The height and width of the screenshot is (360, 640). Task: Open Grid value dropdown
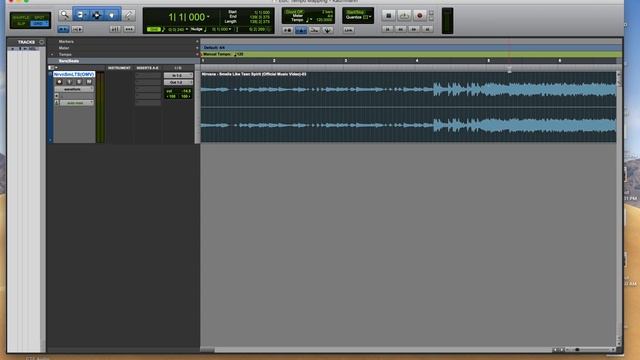(x=187, y=29)
